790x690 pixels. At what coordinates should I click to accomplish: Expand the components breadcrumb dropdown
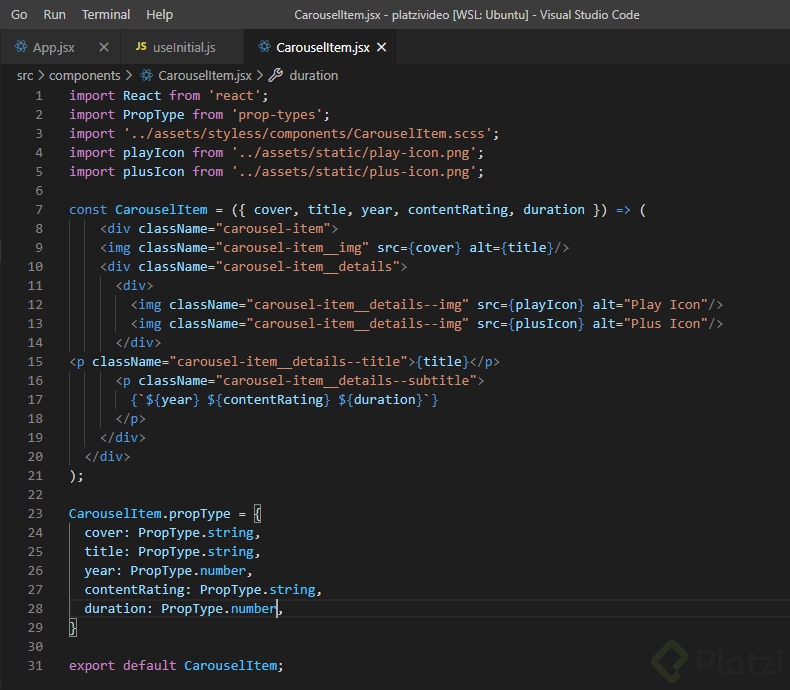click(84, 75)
